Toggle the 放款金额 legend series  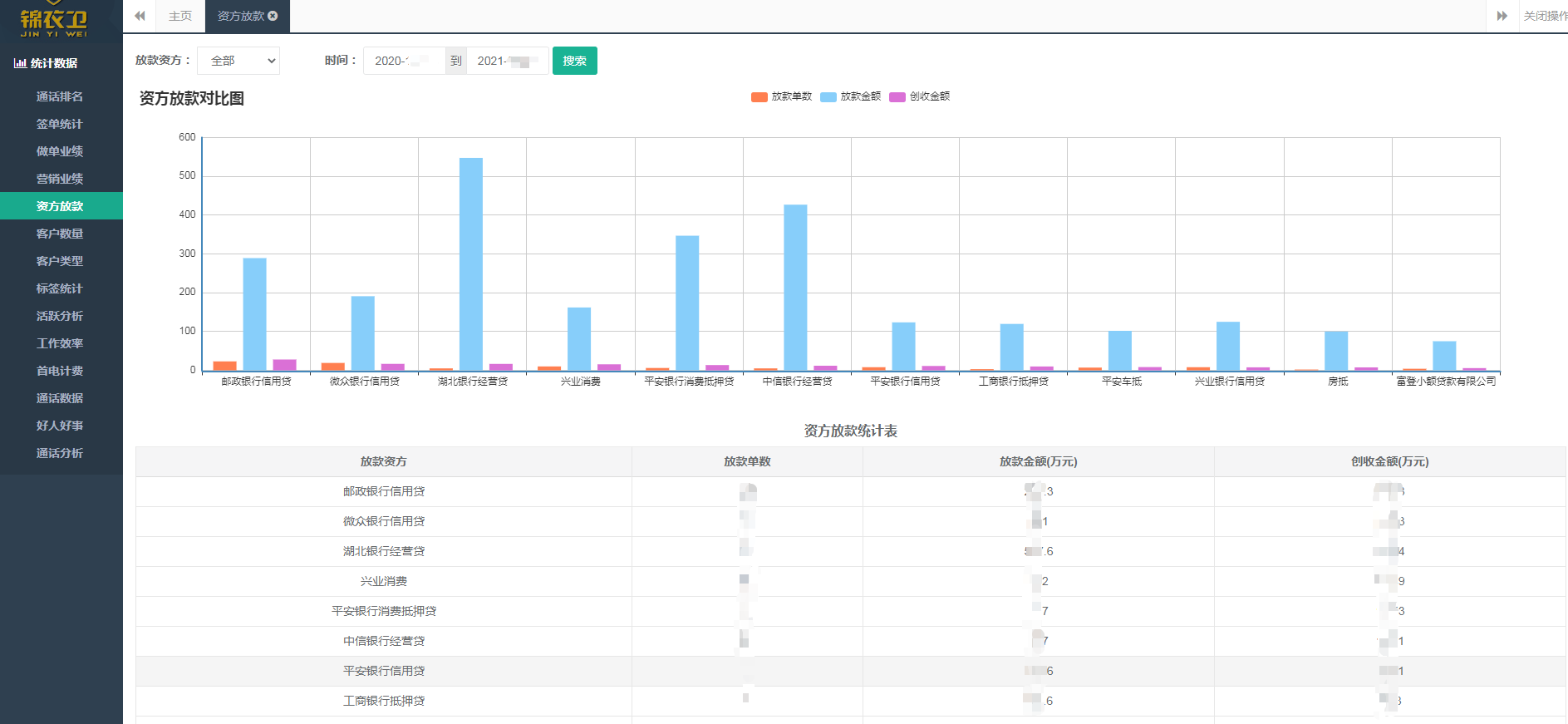click(850, 96)
